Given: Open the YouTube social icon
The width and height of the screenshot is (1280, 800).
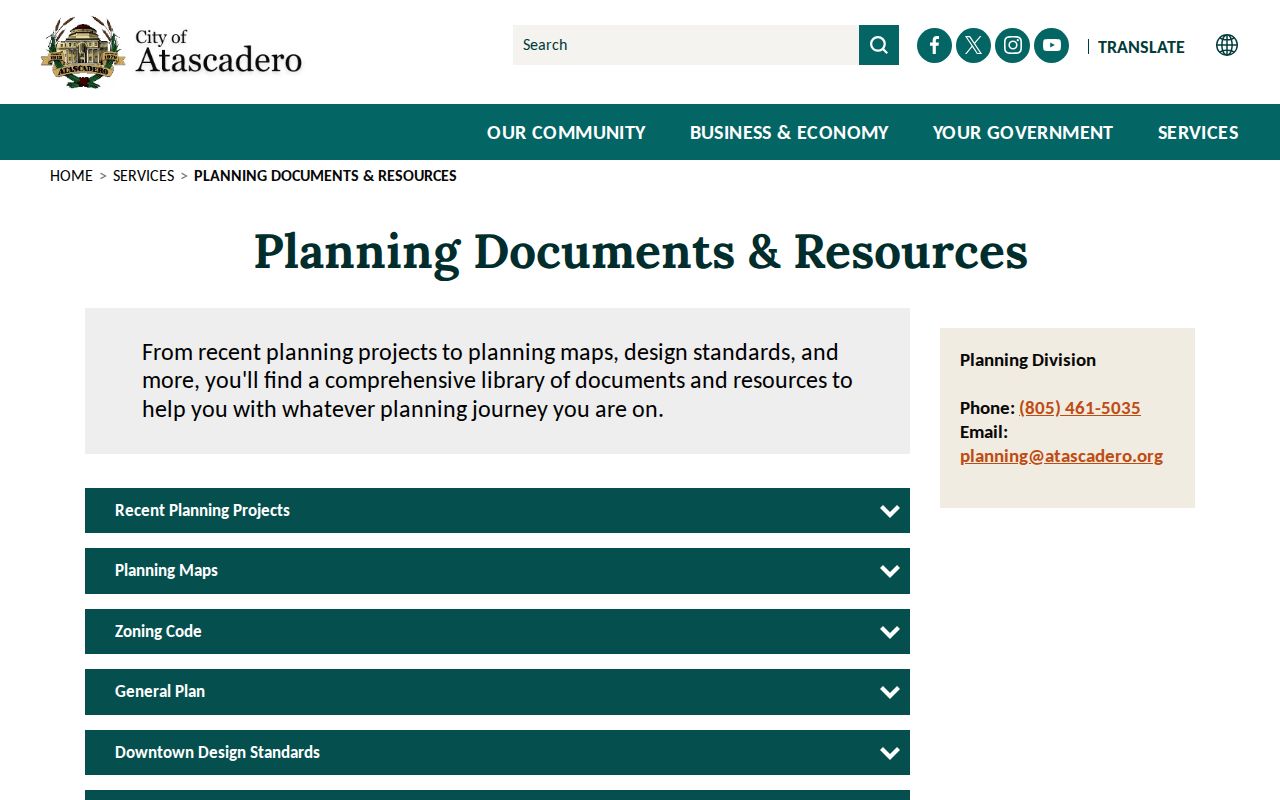Looking at the screenshot, I should [x=1051, y=45].
